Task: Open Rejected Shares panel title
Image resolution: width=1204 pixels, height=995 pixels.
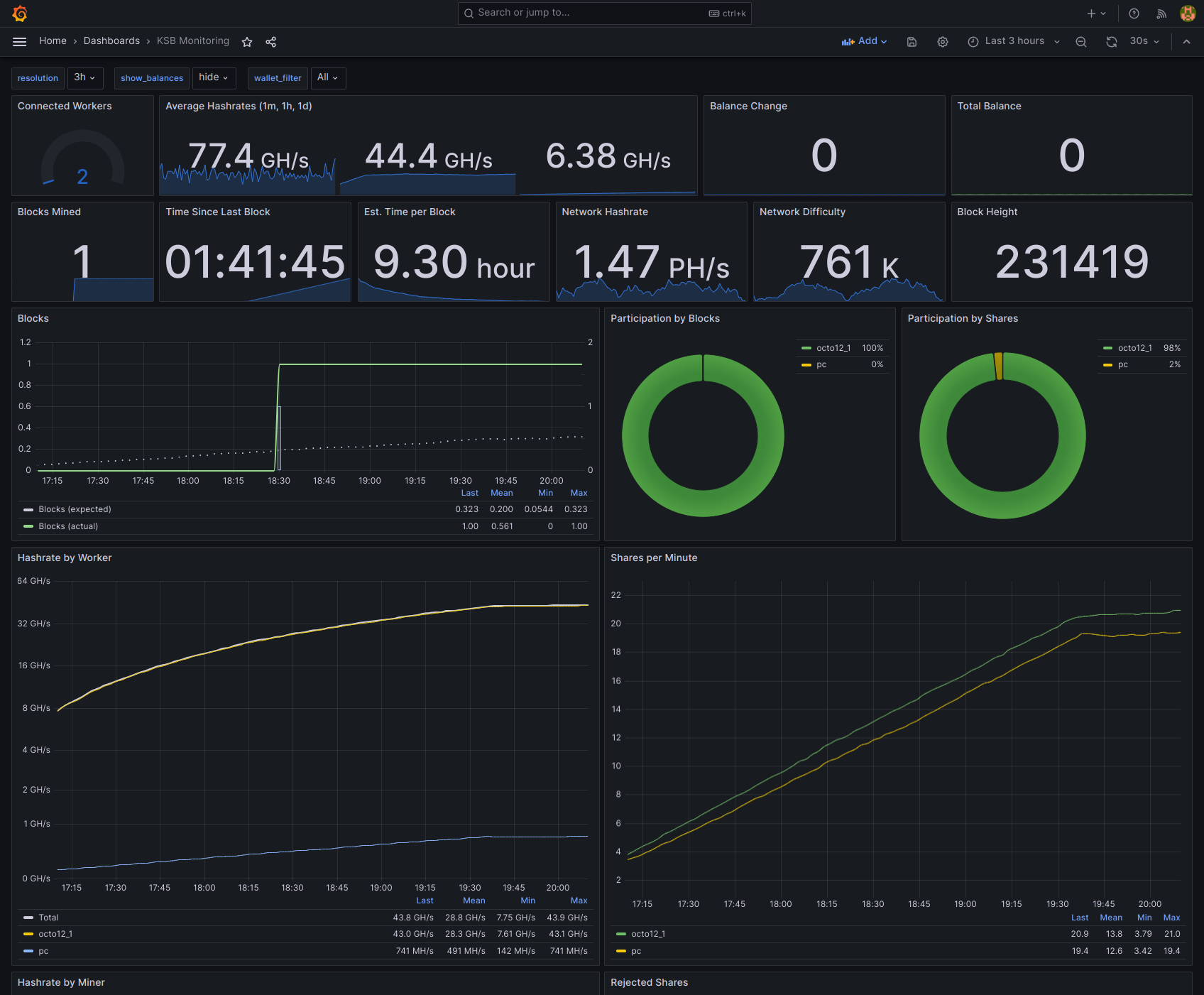Action: tap(649, 982)
